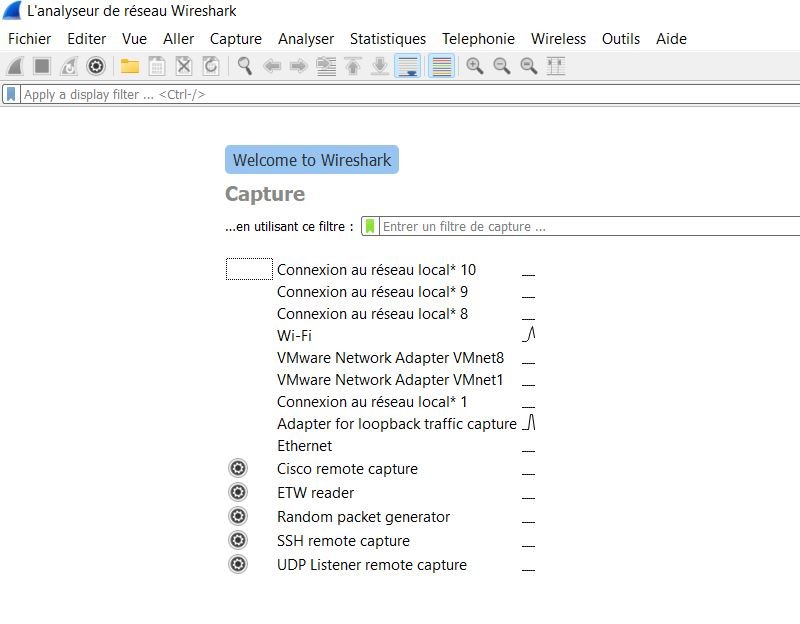Viewport: 800px width, 624px height.
Task: Select the UDP Listener remote capture entry
Action: coord(371,564)
